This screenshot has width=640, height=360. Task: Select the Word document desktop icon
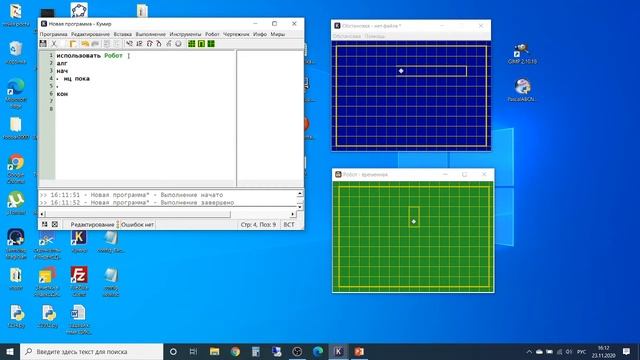(x=78, y=320)
